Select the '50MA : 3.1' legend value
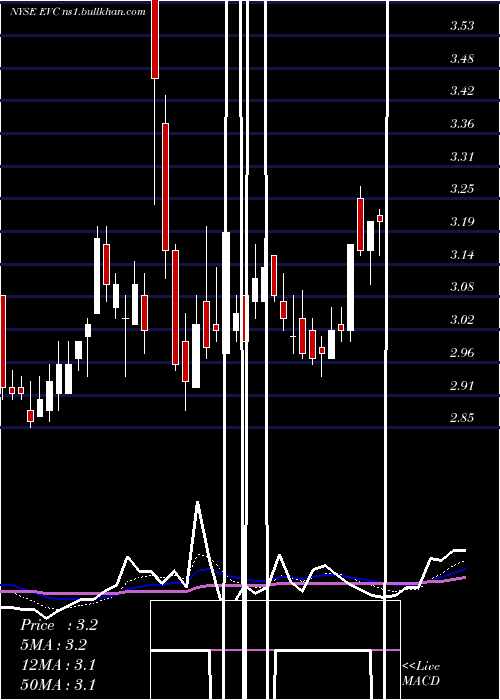Screen dimensions: 500x700 (x=58, y=684)
